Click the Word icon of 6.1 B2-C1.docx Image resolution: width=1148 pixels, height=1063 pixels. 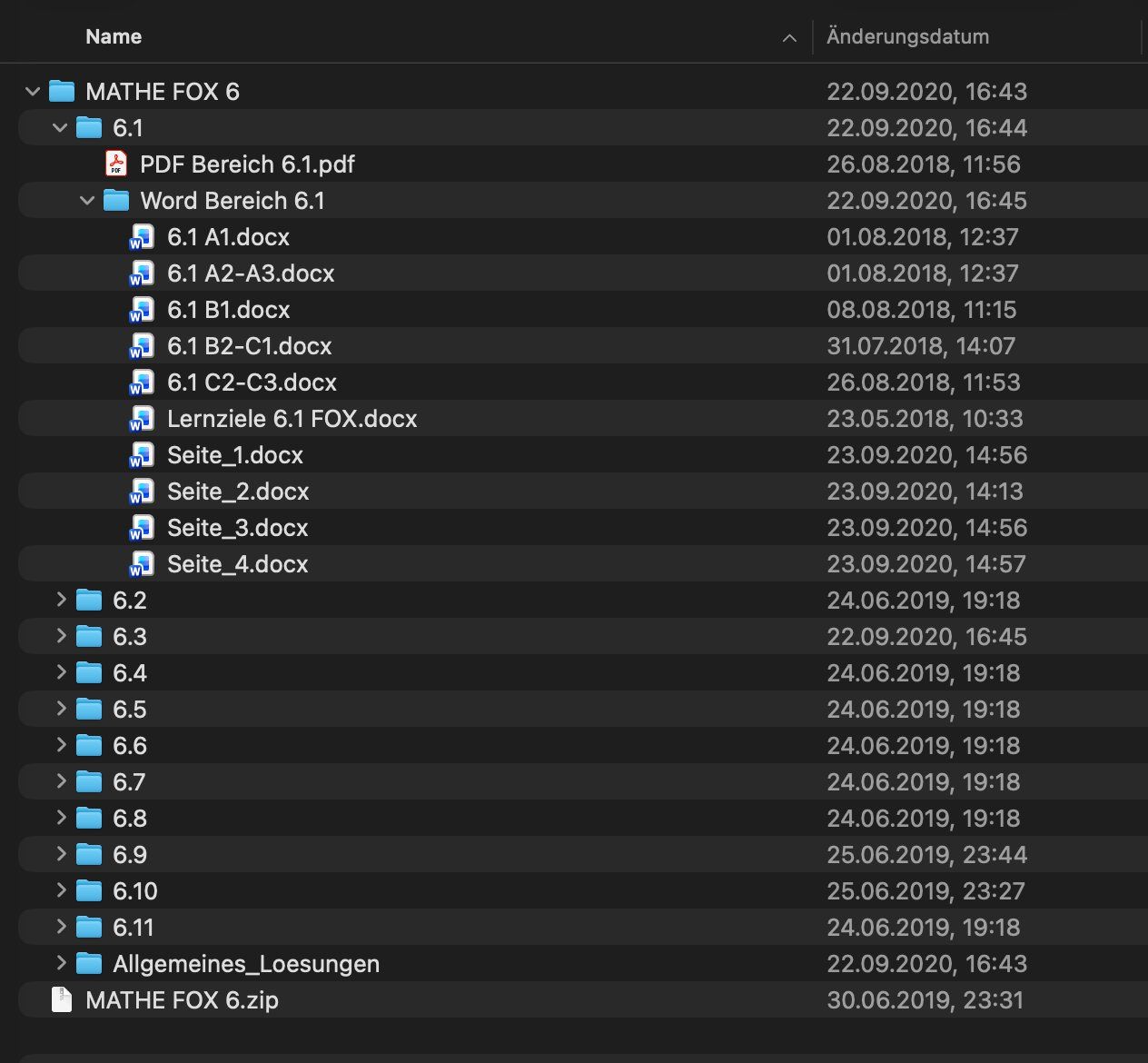[x=142, y=345]
